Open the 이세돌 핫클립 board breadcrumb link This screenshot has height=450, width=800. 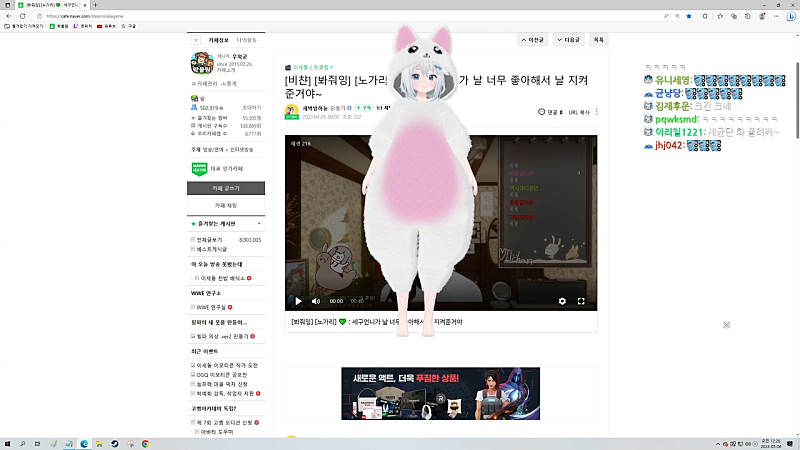(312, 67)
